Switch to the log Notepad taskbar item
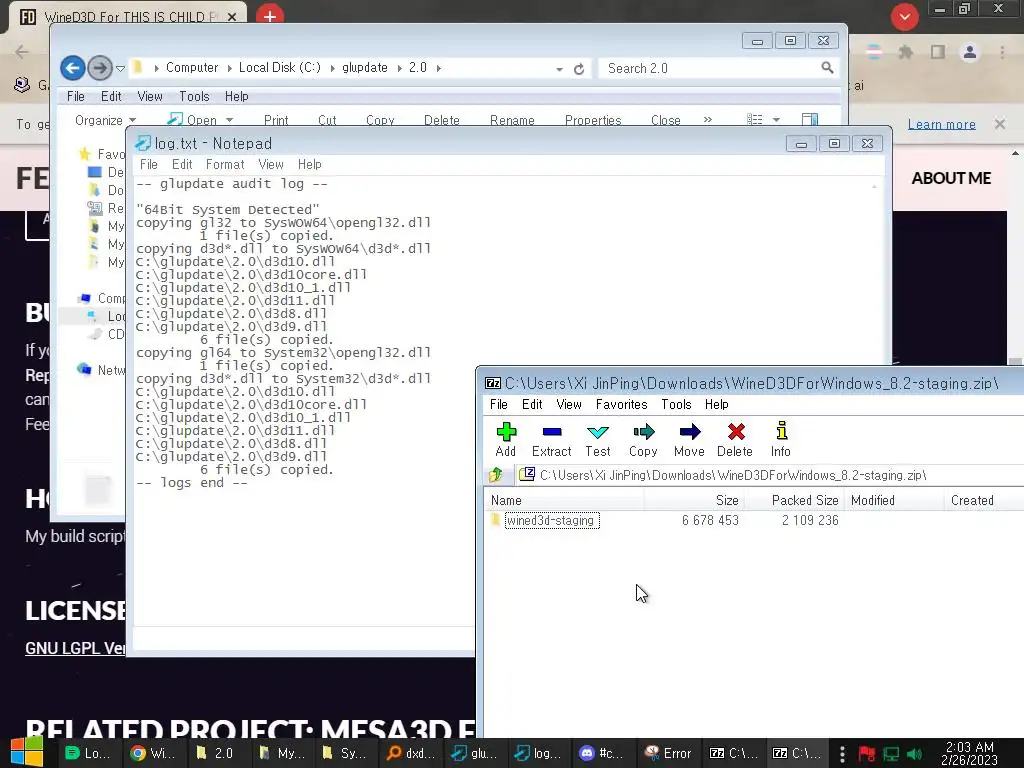Screen dimensions: 1024x768 [539, 753]
